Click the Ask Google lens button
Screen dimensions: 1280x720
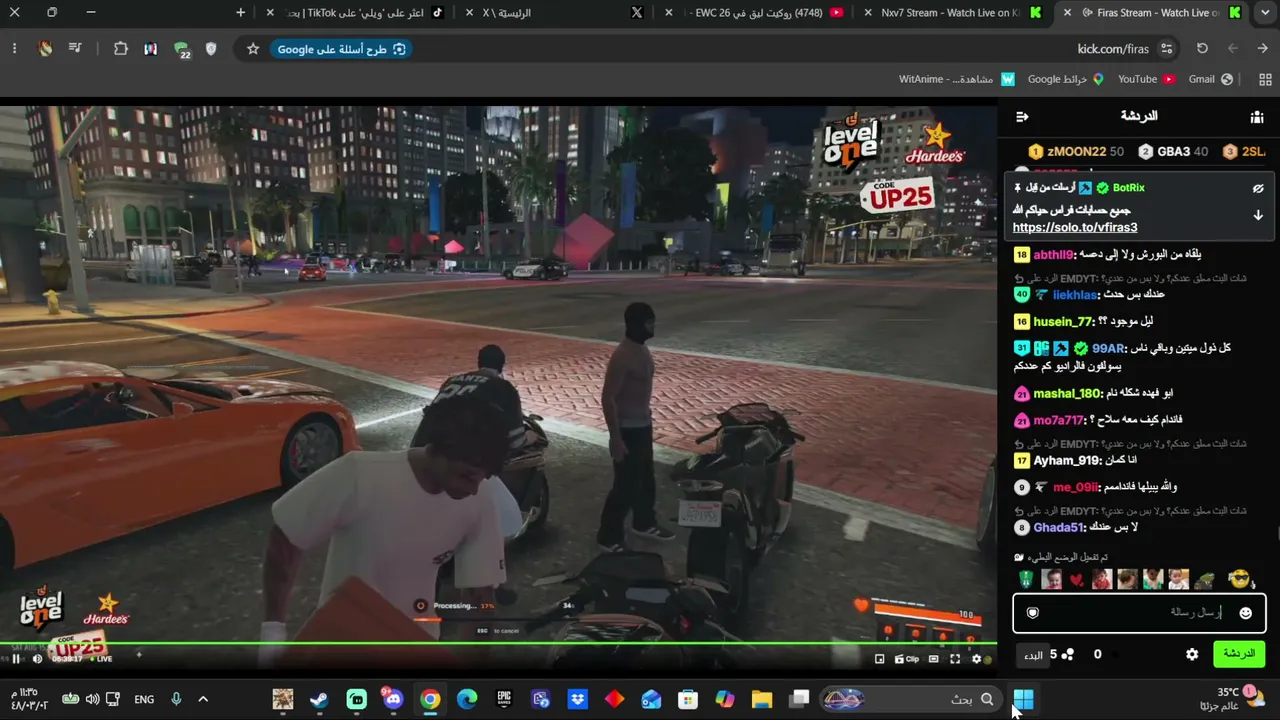pos(342,49)
